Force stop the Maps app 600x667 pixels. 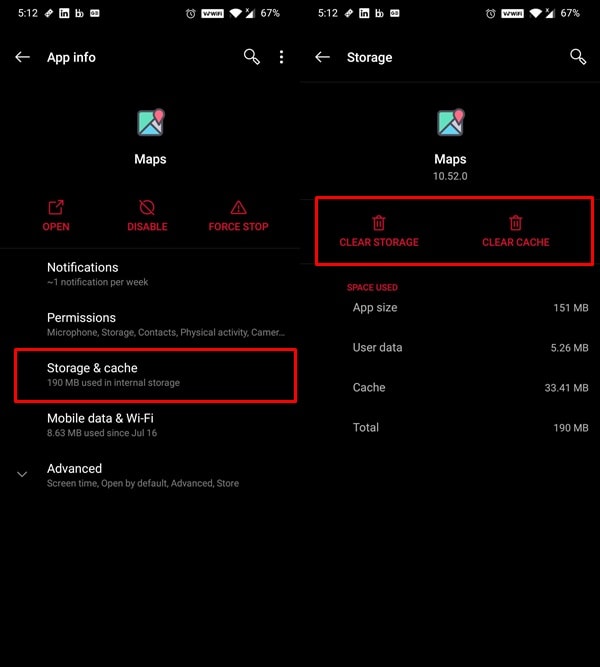238,216
